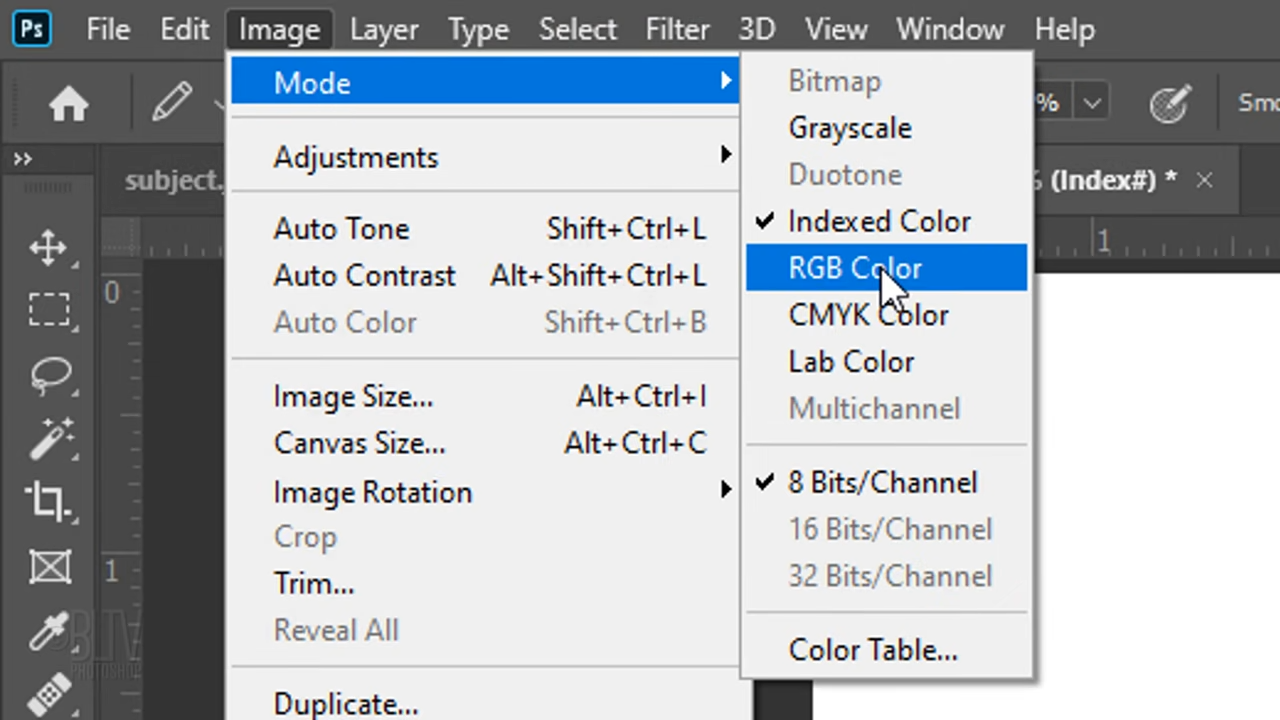The image size is (1280, 720).
Task: Open the zoom percentage dropdown
Action: 1092,102
